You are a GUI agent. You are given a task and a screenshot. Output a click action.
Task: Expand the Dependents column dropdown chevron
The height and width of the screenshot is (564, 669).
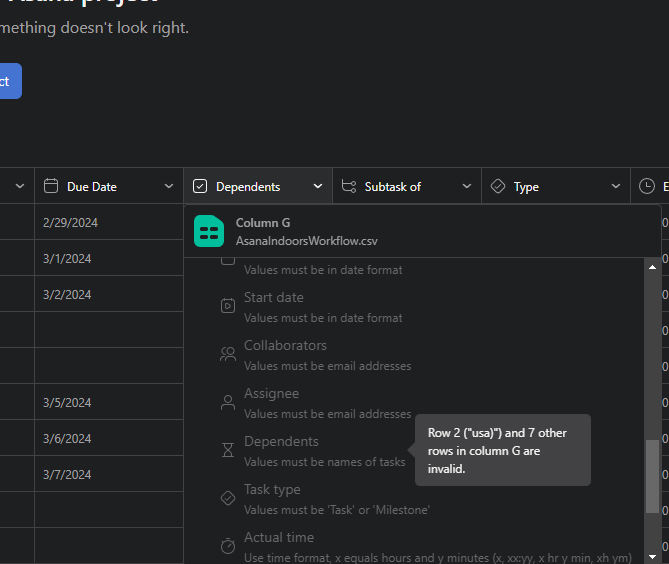(317, 186)
